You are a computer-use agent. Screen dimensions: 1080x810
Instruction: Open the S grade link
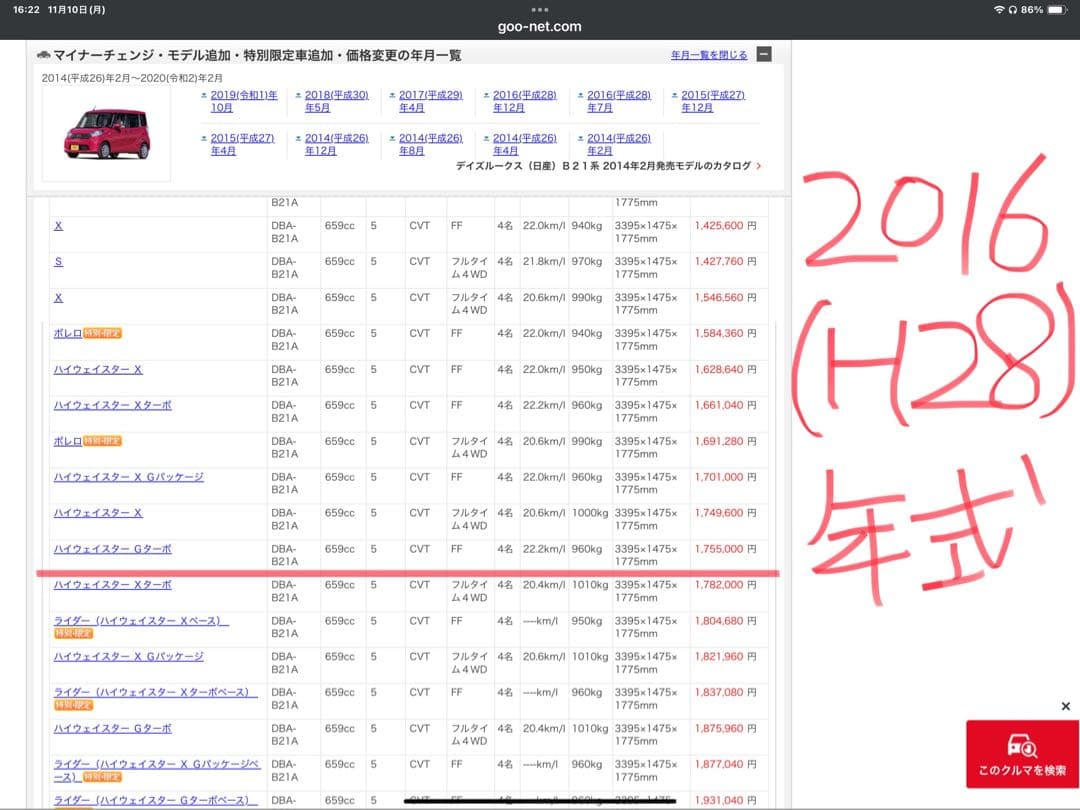point(58,262)
